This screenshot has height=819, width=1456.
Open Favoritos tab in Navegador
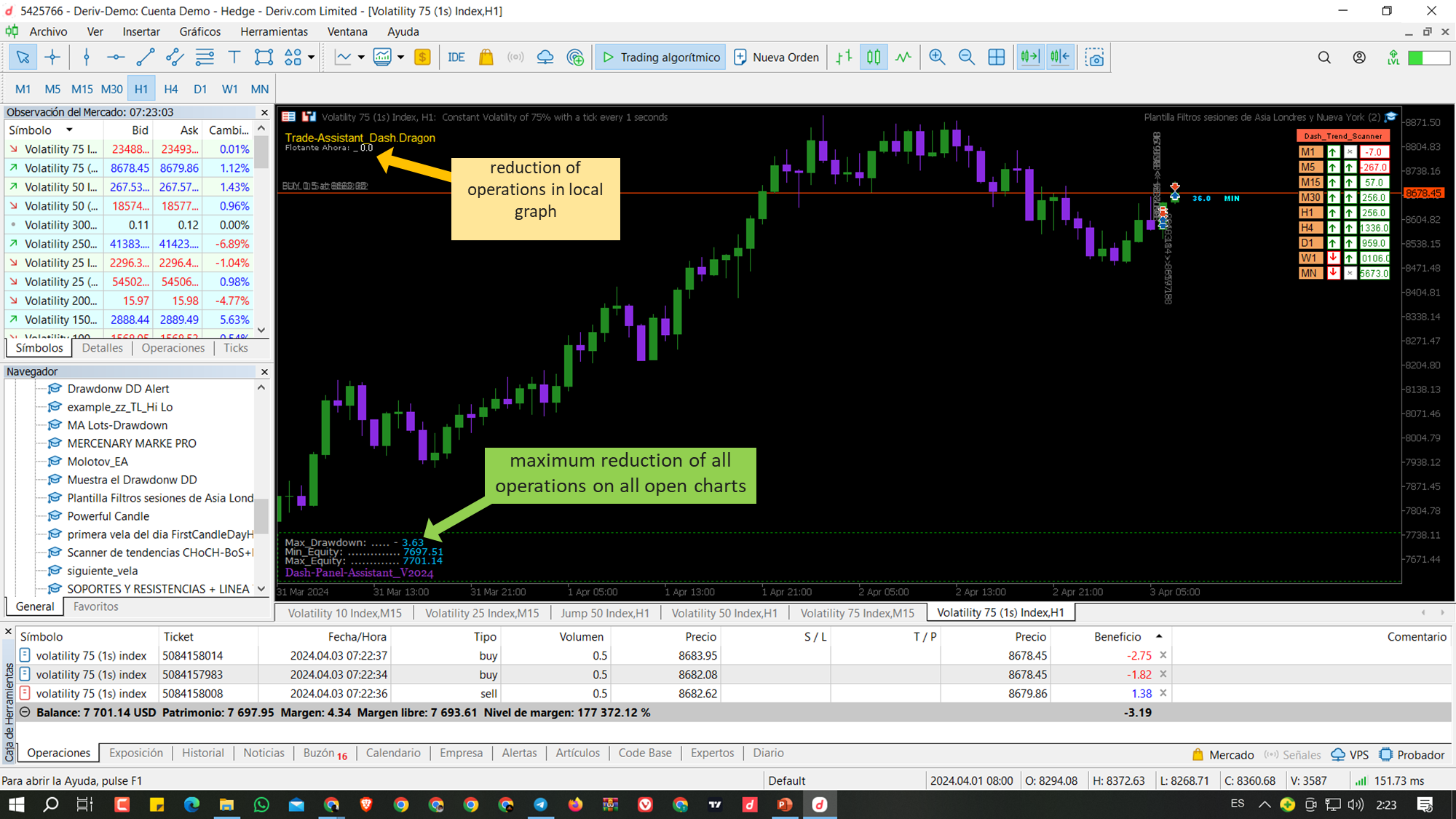95,606
